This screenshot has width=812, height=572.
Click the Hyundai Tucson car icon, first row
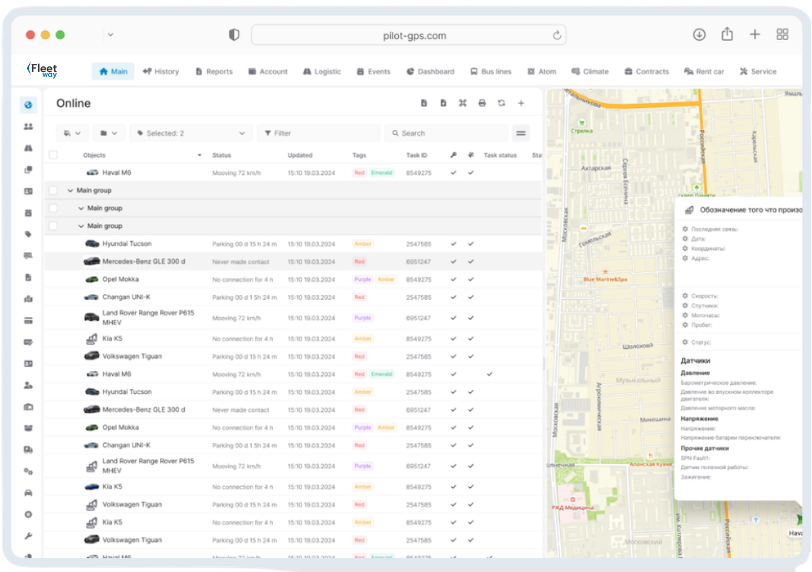[92, 243]
